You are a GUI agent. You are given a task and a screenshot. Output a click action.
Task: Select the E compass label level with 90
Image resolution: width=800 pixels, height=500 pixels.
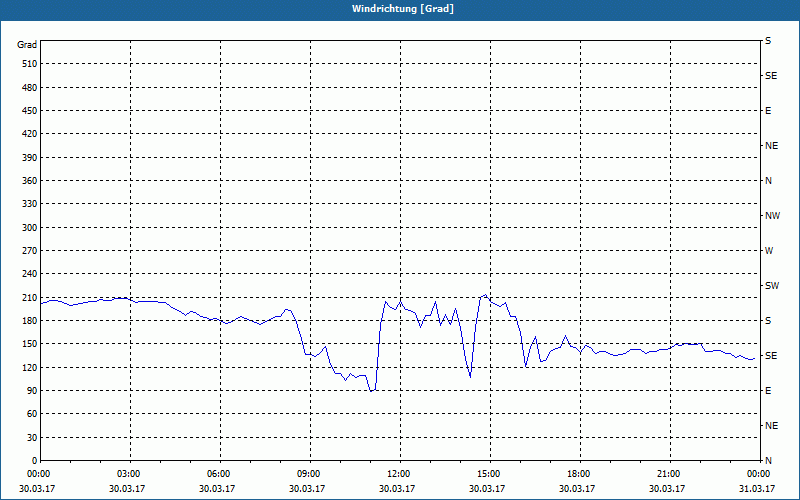click(768, 391)
